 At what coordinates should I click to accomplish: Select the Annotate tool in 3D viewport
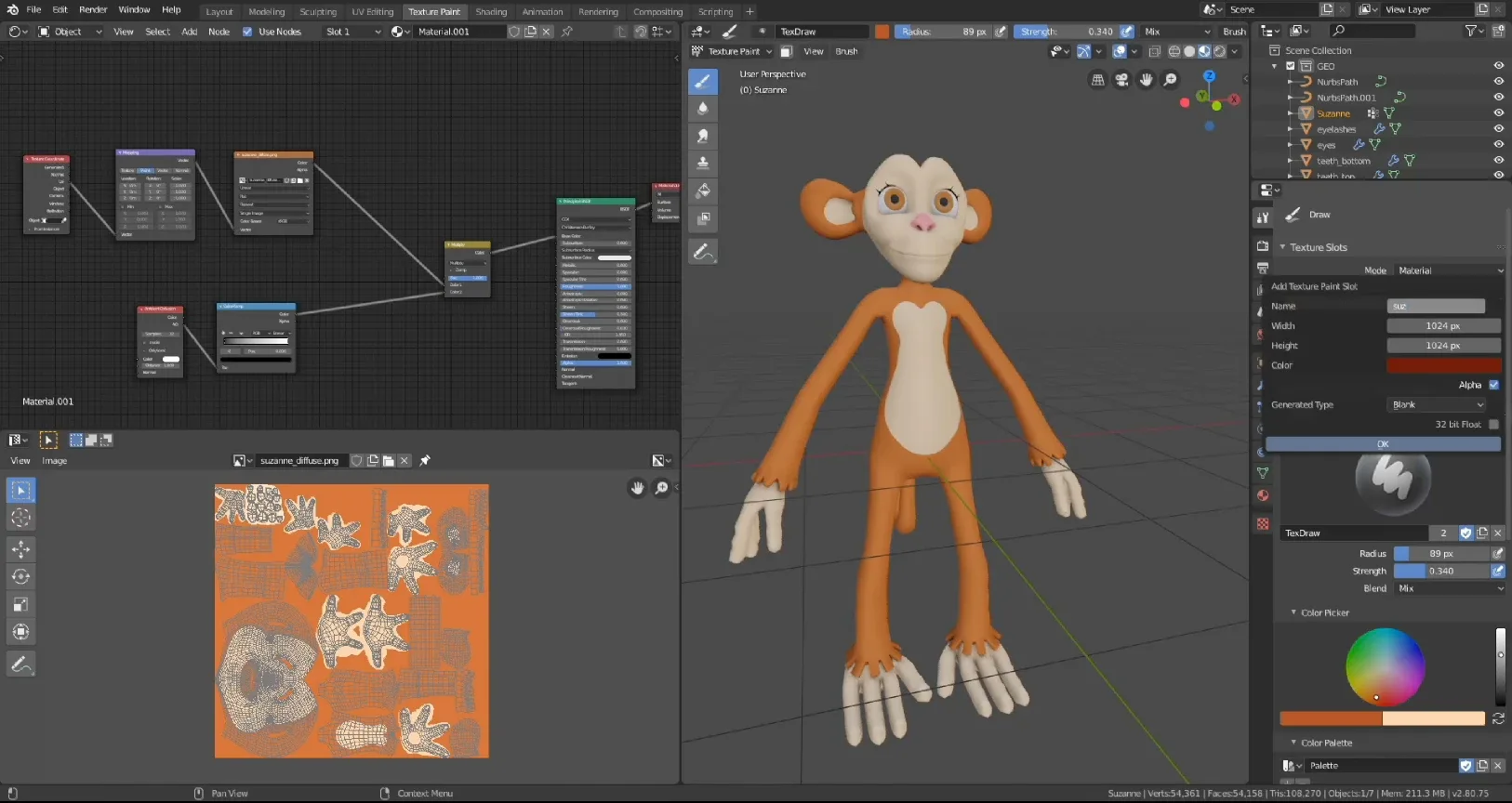coord(703,252)
